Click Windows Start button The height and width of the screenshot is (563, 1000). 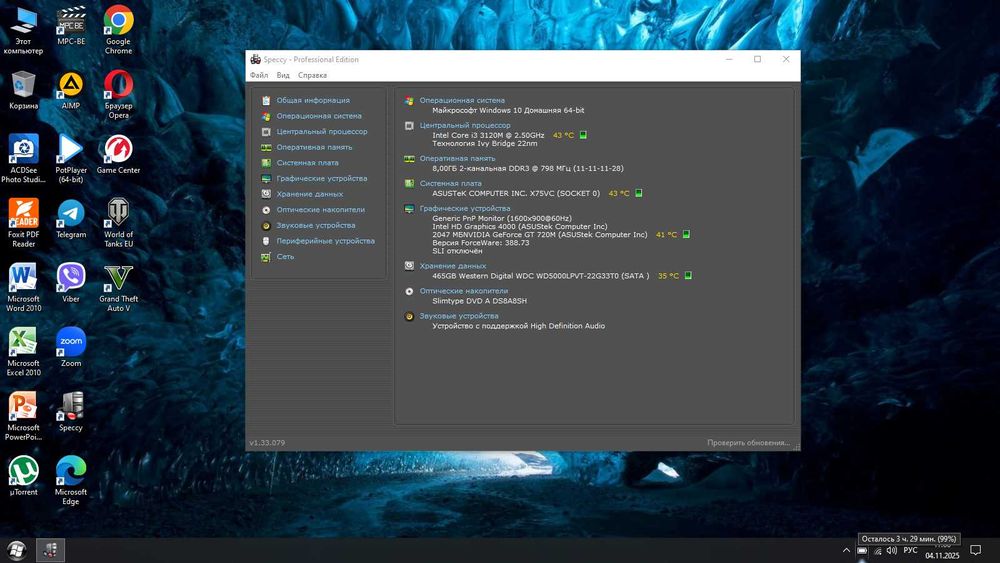point(17,550)
